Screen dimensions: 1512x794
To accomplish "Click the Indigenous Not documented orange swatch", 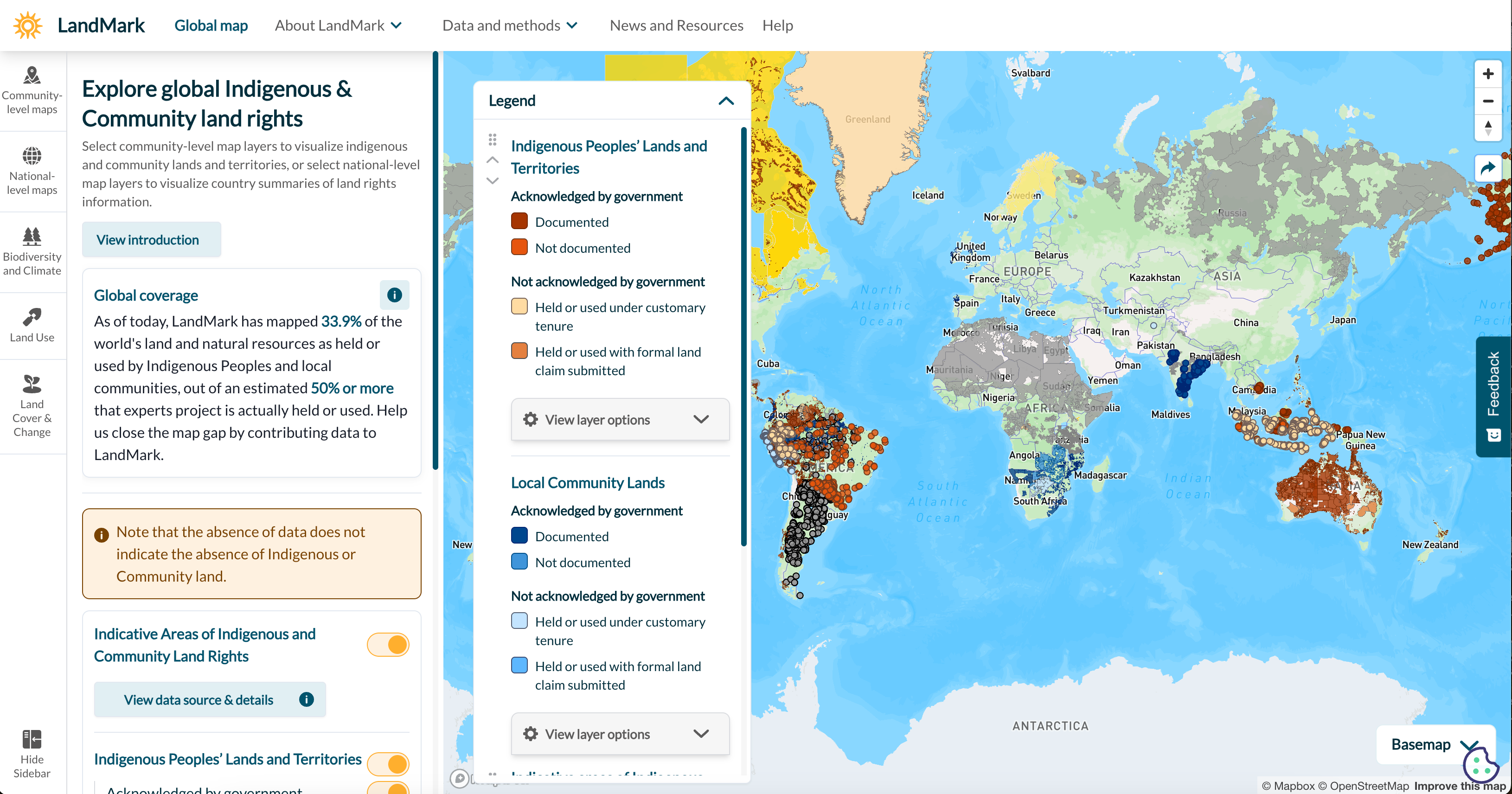I will tap(519, 247).
